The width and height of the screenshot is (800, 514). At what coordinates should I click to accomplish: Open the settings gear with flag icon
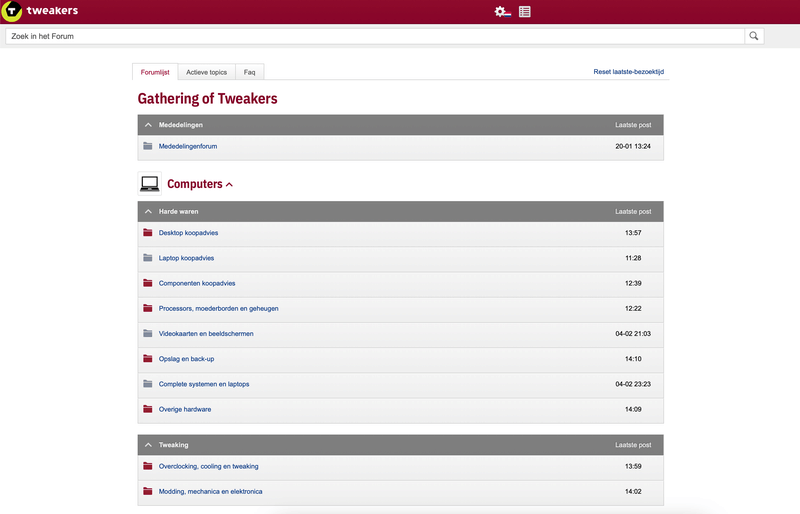(503, 11)
